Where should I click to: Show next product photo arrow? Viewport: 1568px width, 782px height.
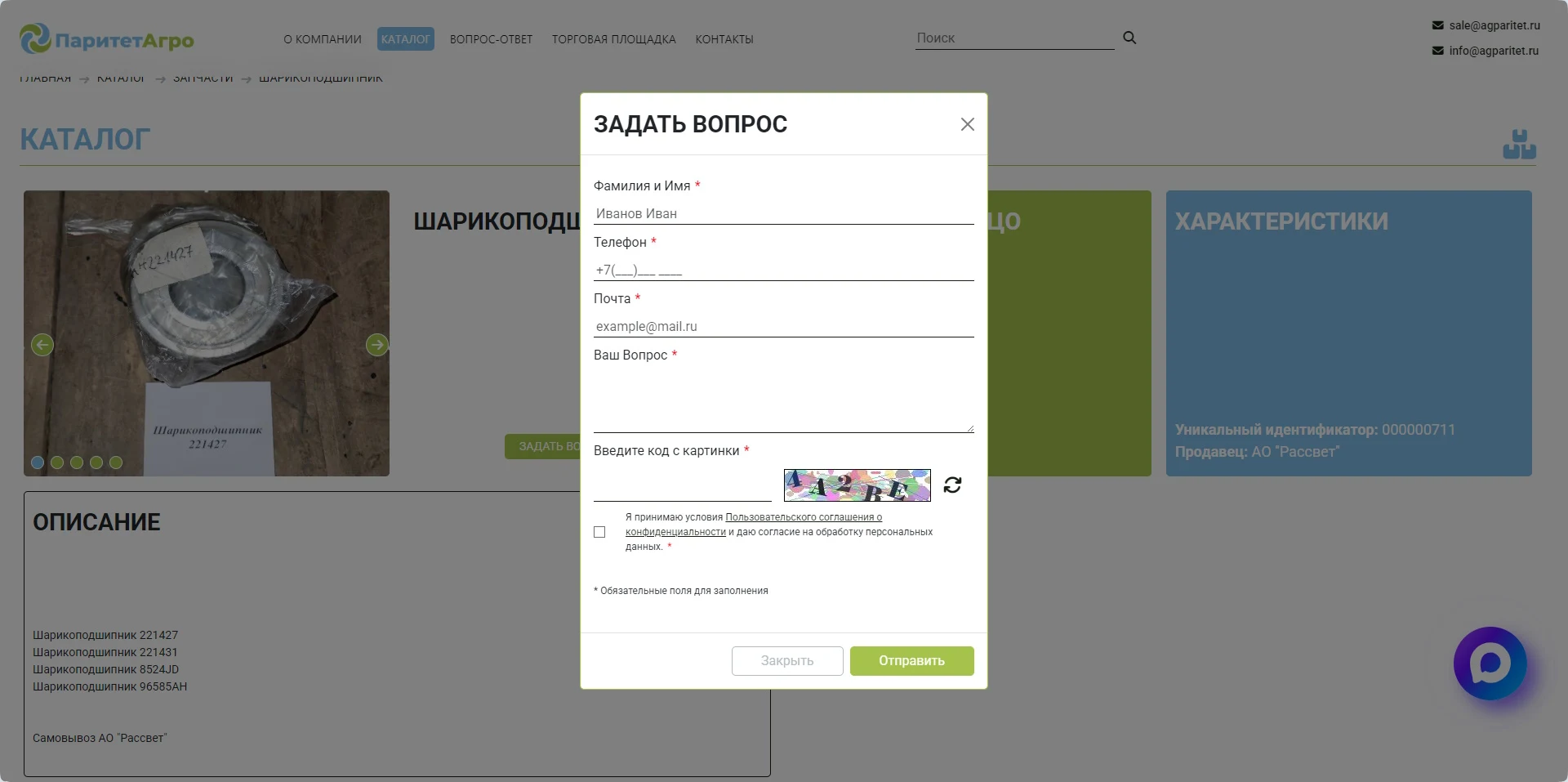point(376,345)
